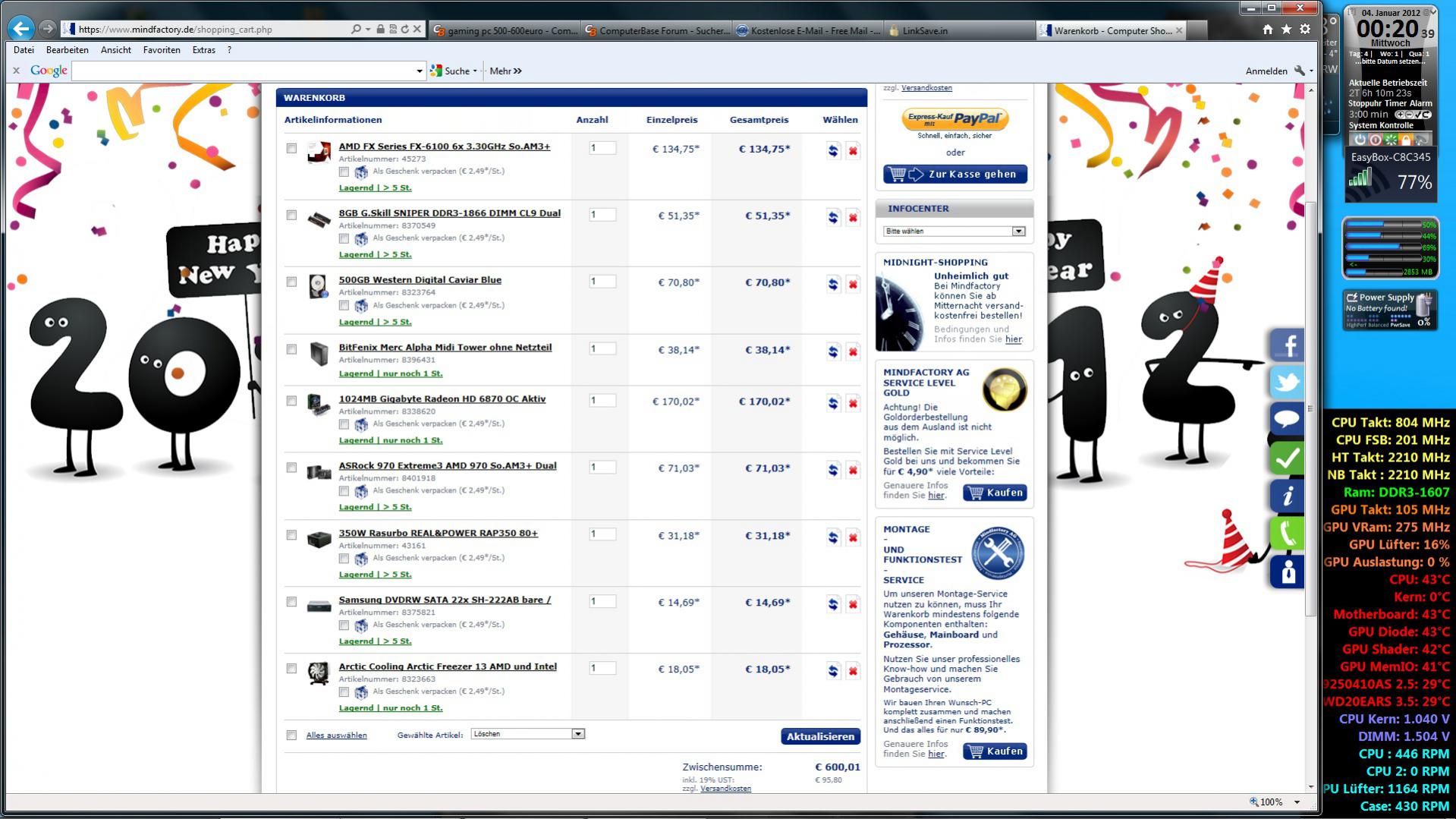This screenshot has width=1456, height=819.
Task: Tick the G.Skill SNIPER row checkbox
Action: tap(291, 215)
